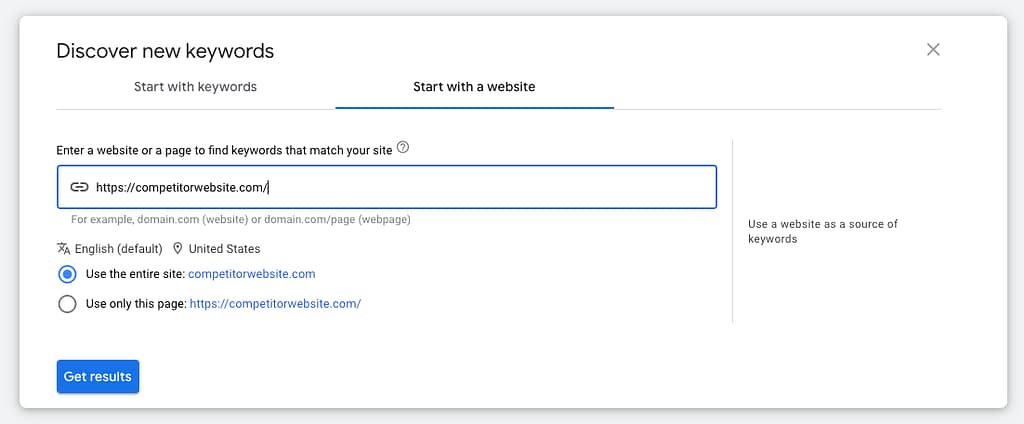
Task: Click the Discover new keywords heading
Action: click(x=165, y=51)
